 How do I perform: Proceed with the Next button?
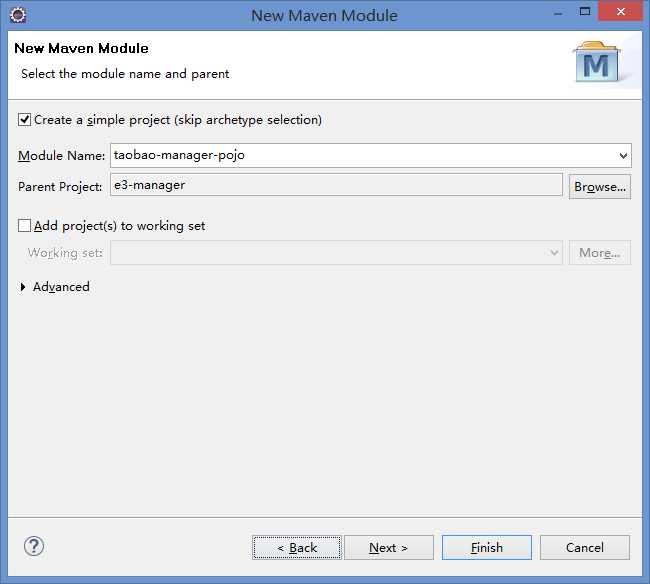[389, 548]
